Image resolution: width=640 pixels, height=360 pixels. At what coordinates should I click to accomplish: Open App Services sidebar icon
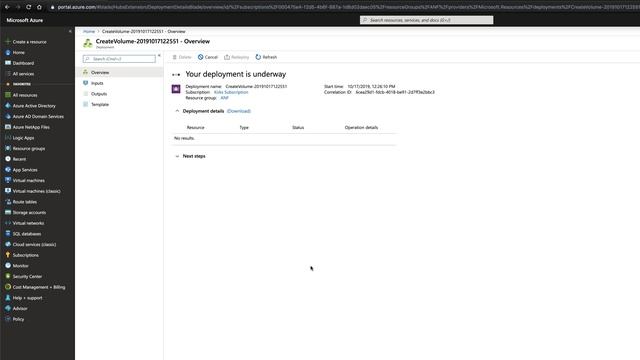(8, 169)
